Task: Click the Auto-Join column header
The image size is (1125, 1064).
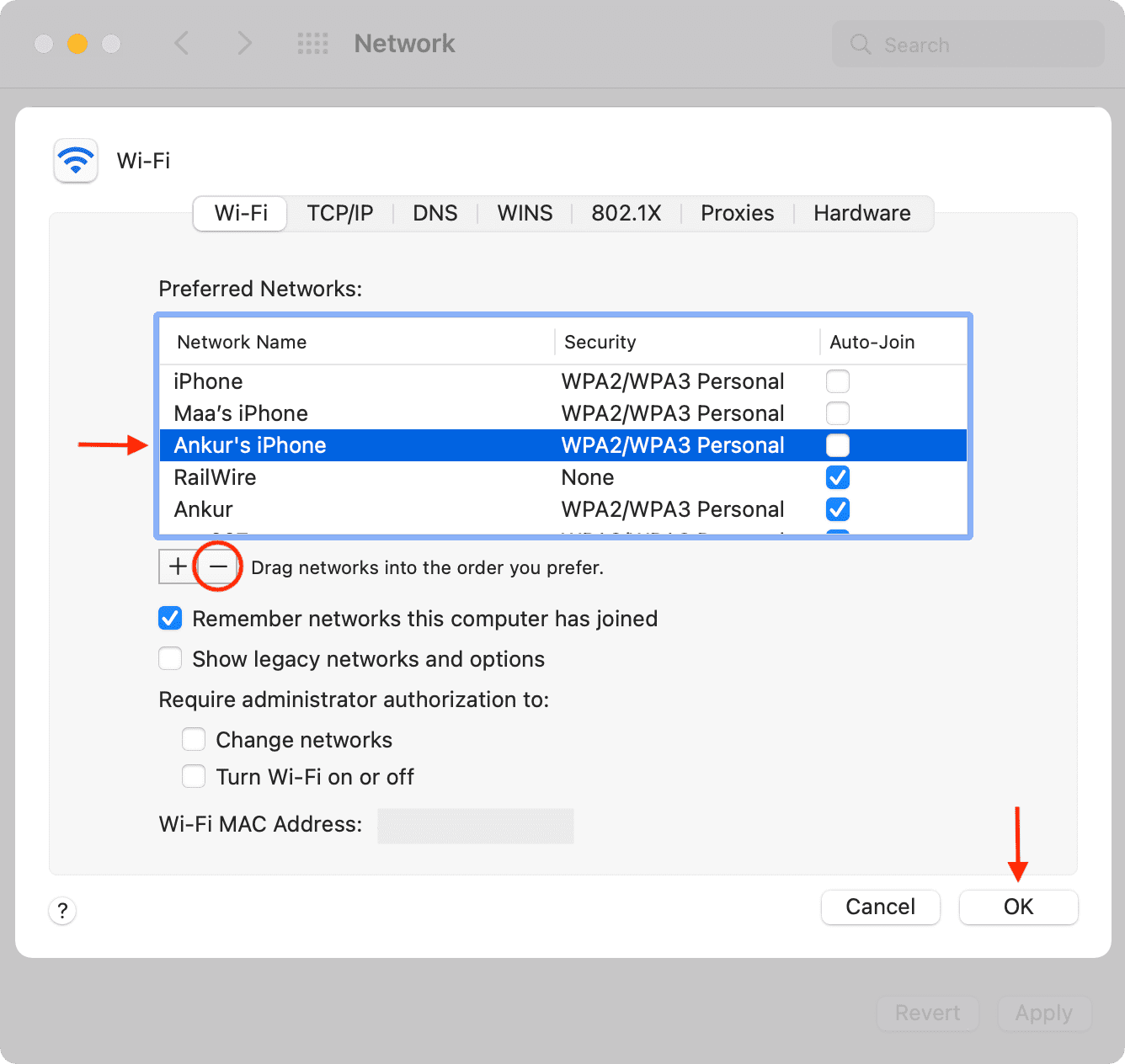Action: (x=893, y=342)
